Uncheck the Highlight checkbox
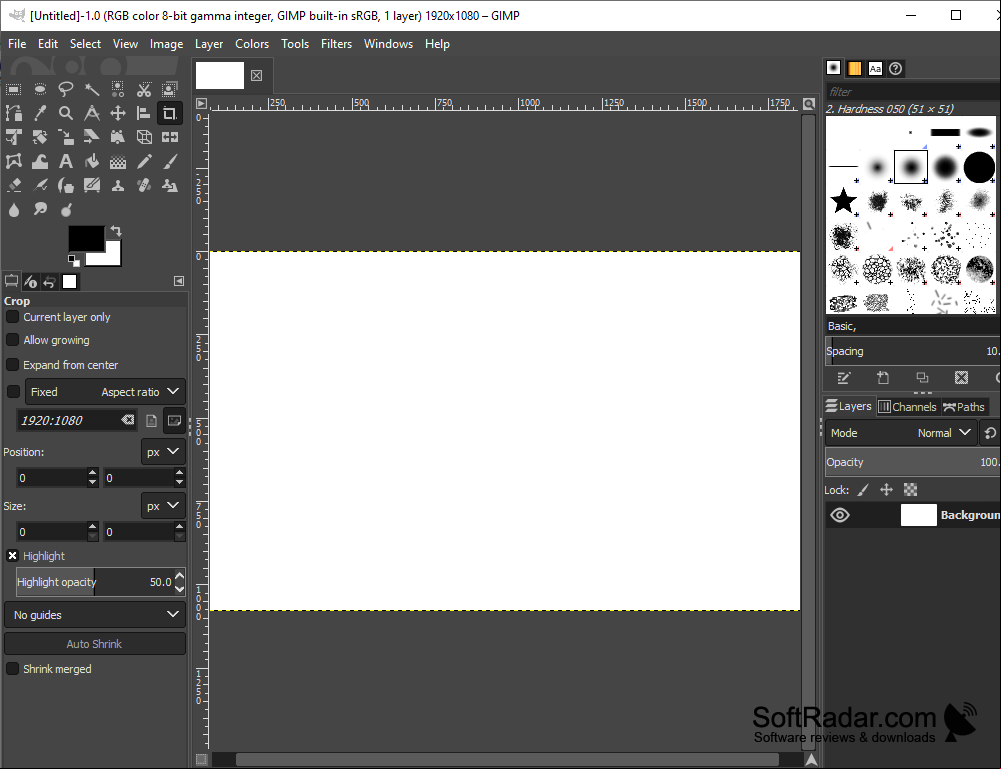 tap(12, 556)
